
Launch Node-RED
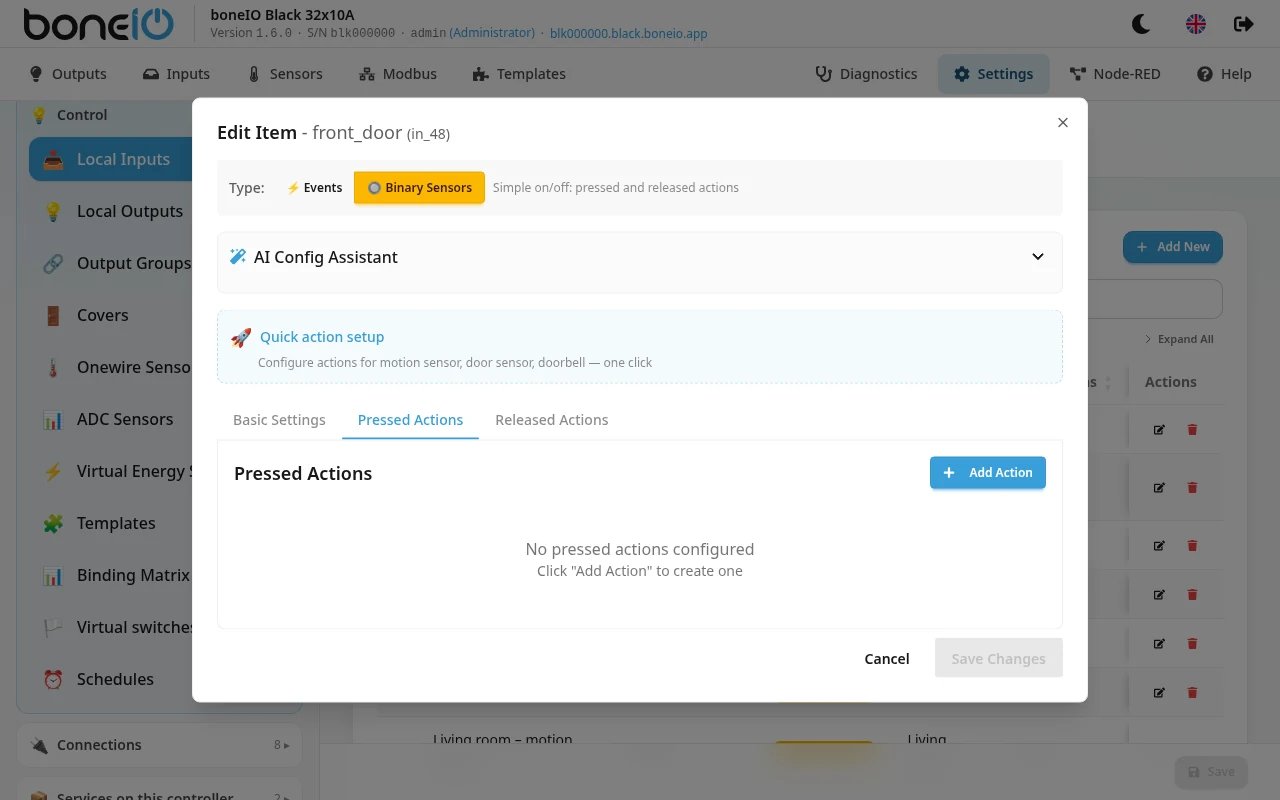click(x=1115, y=74)
